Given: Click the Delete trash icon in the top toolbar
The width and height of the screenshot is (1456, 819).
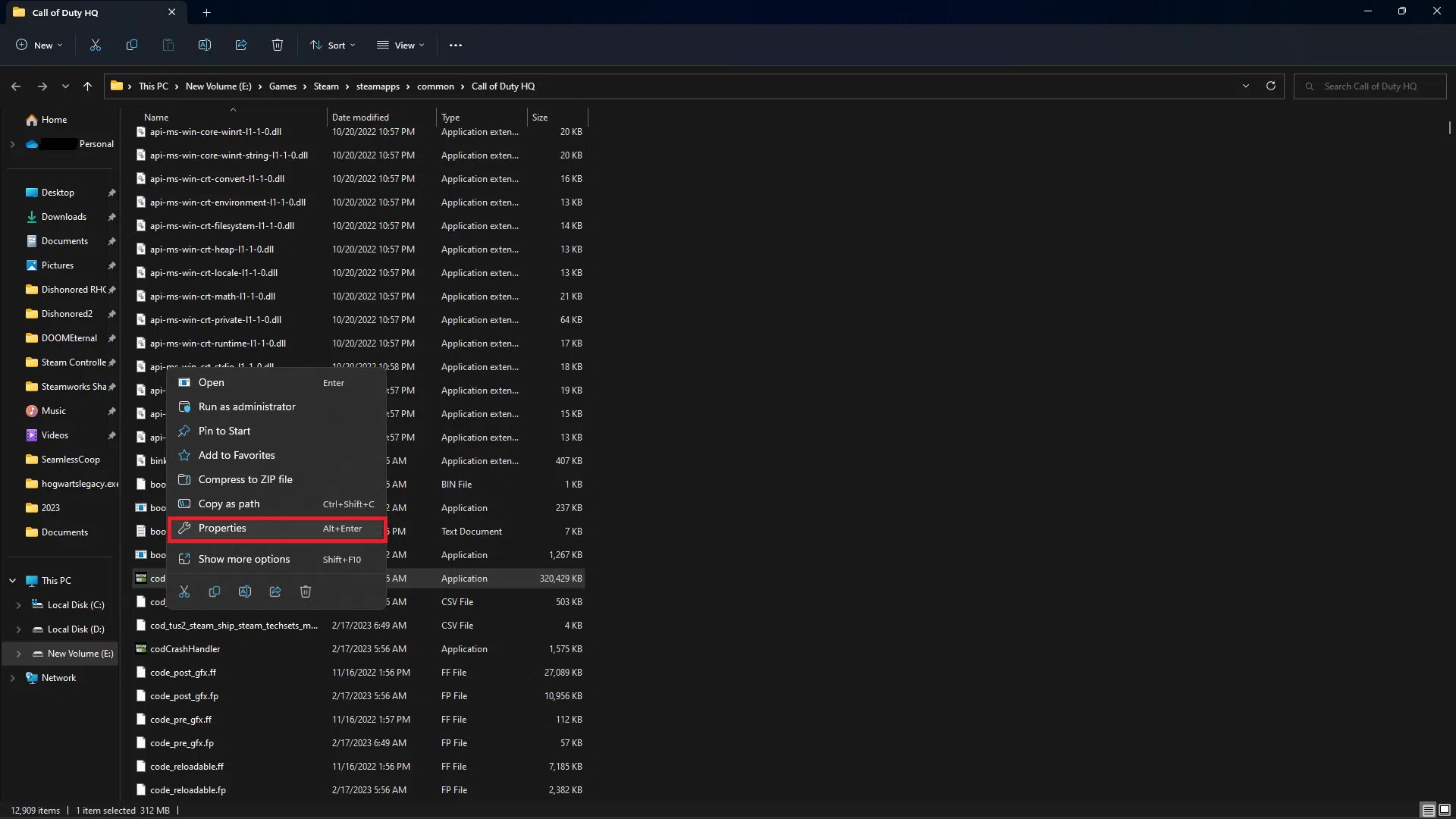Looking at the screenshot, I should pyautogui.click(x=278, y=45).
